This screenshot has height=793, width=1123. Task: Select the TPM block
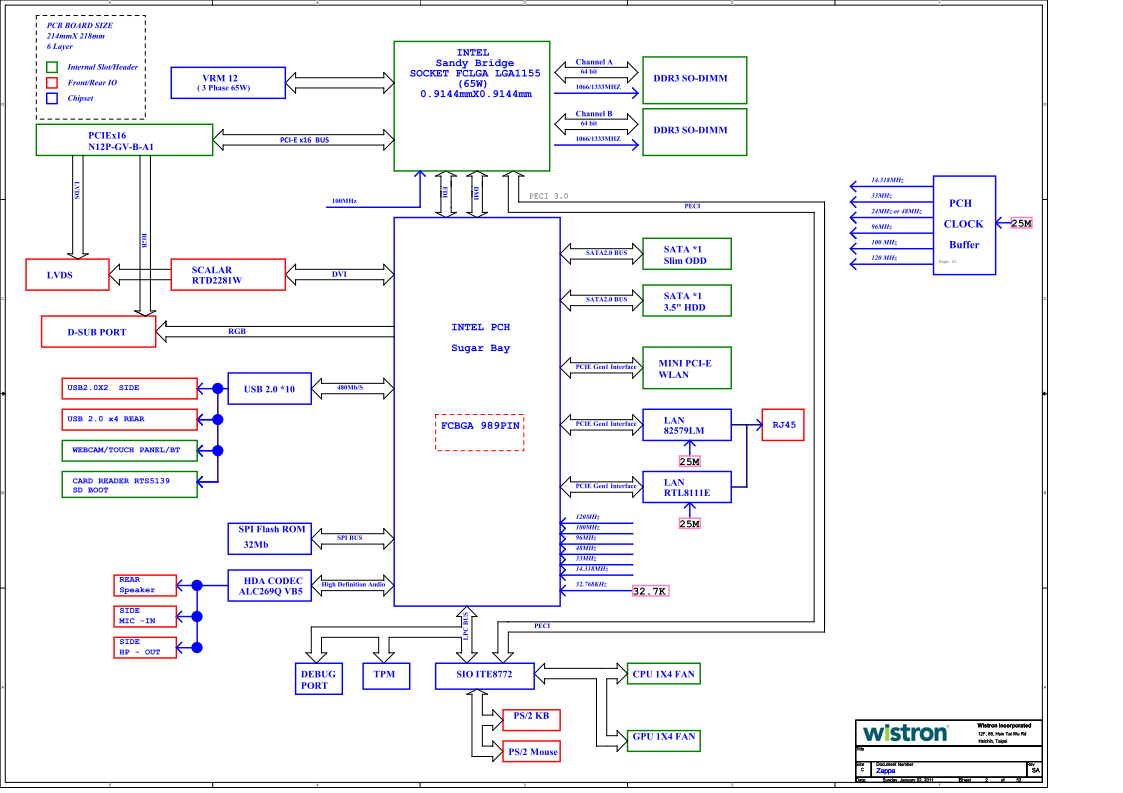tap(386, 676)
